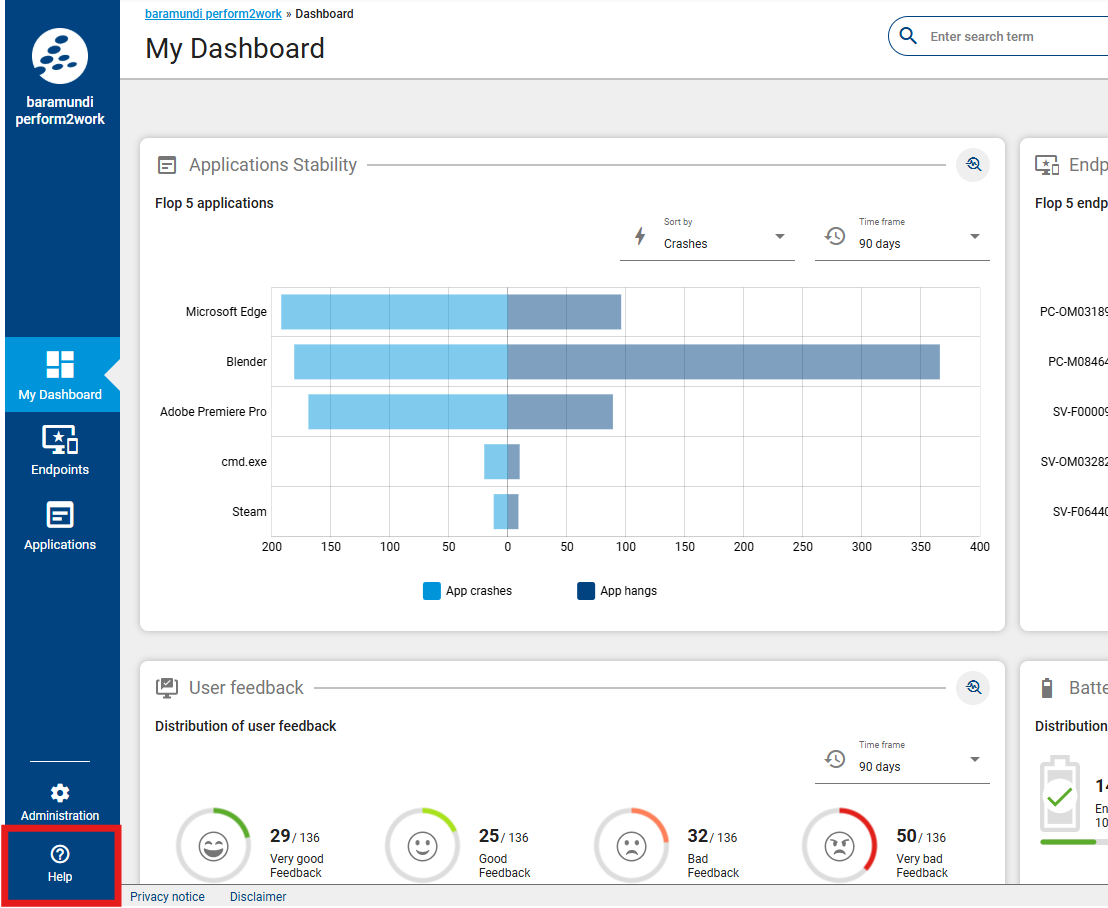Click the baramundi logo icon
This screenshot has width=1108, height=908.
(x=60, y=56)
